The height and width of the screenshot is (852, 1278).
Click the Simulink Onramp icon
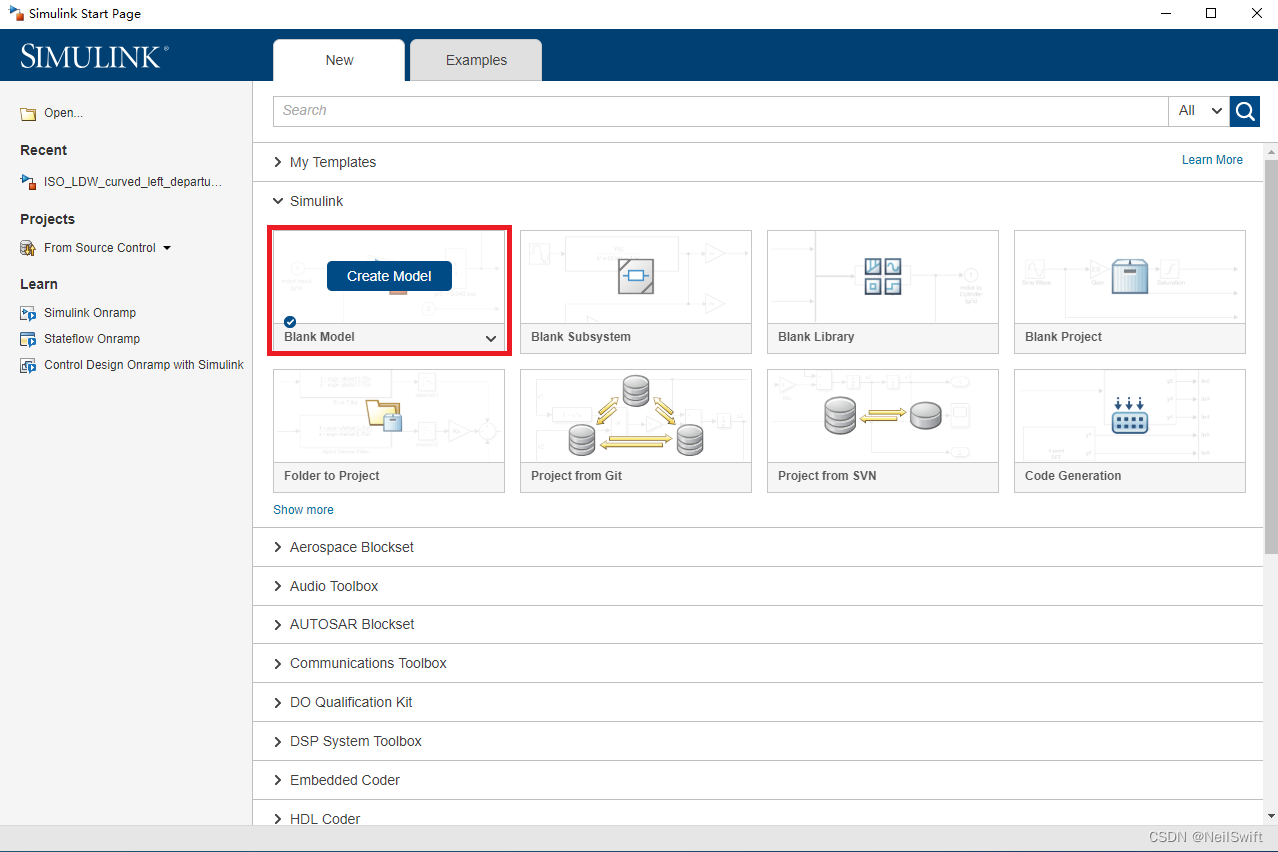pos(28,313)
